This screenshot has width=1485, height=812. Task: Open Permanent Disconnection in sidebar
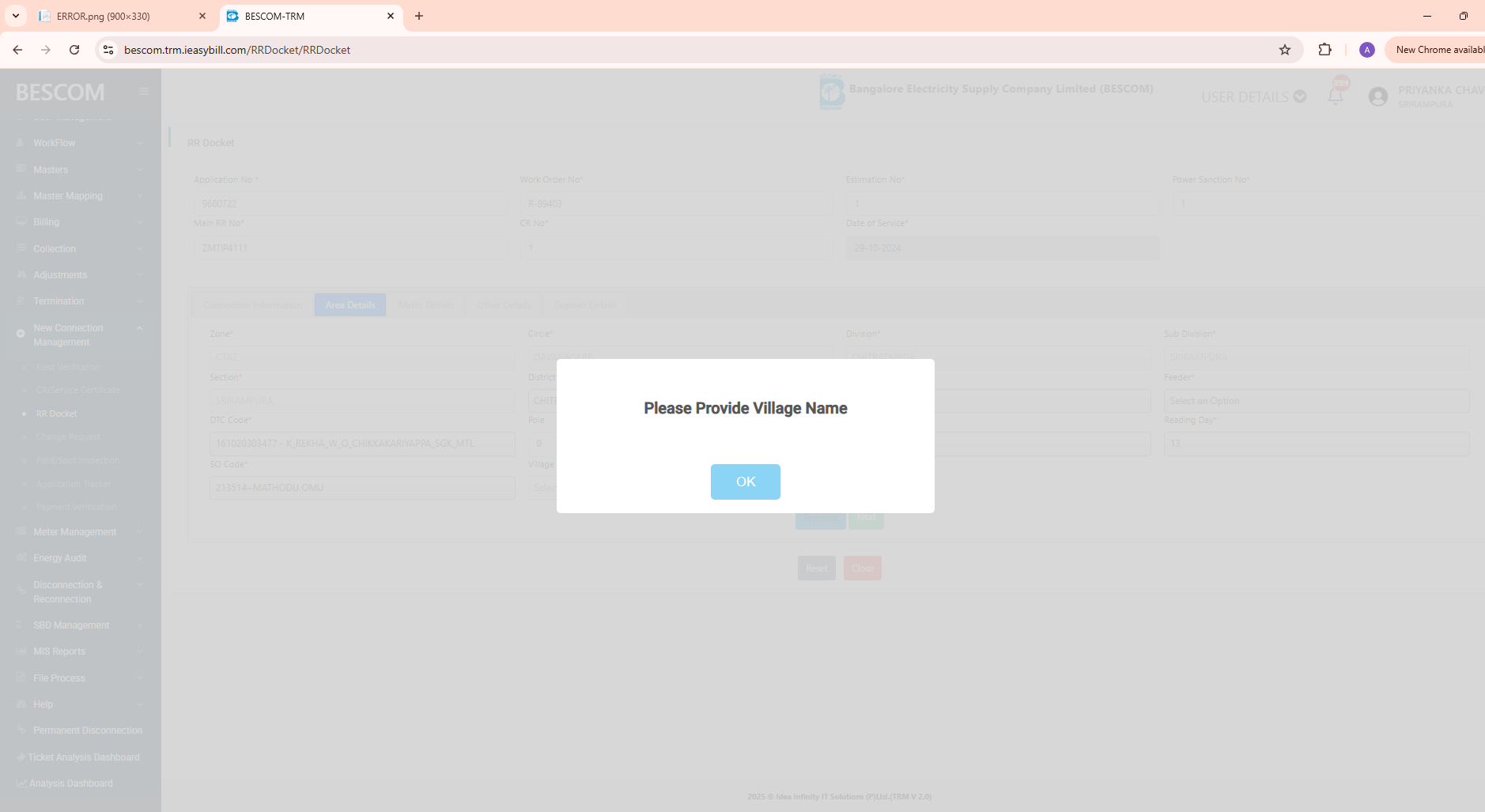pos(88,731)
